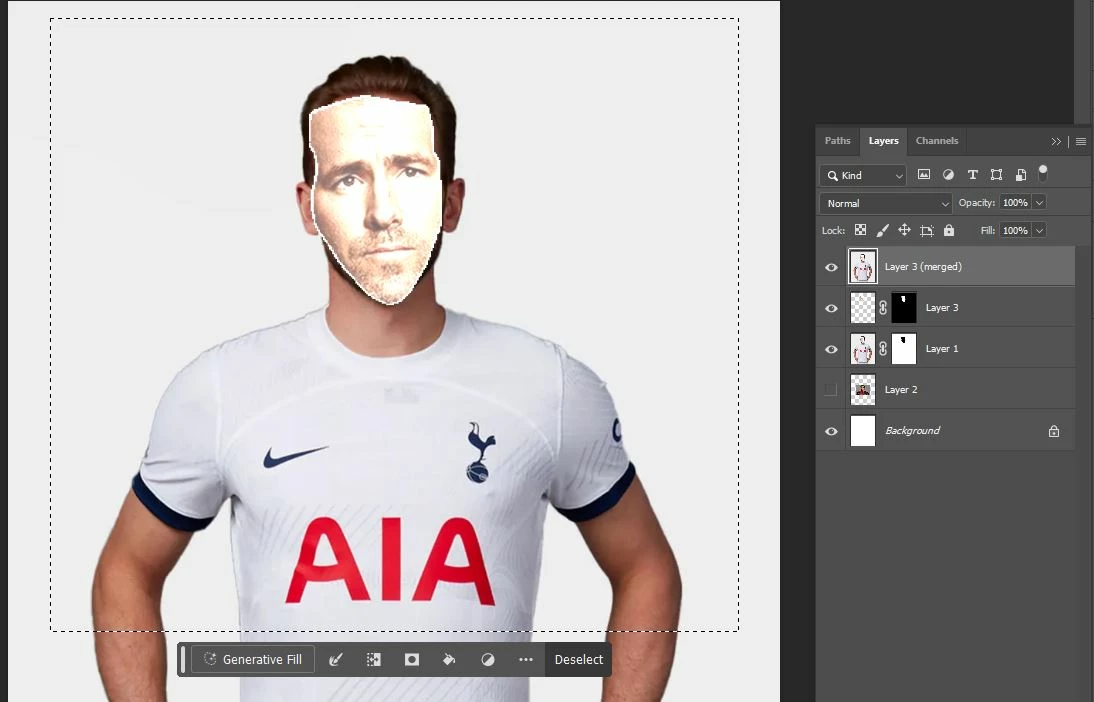
Task: Show the hidden Layer 2
Action: coord(830,389)
